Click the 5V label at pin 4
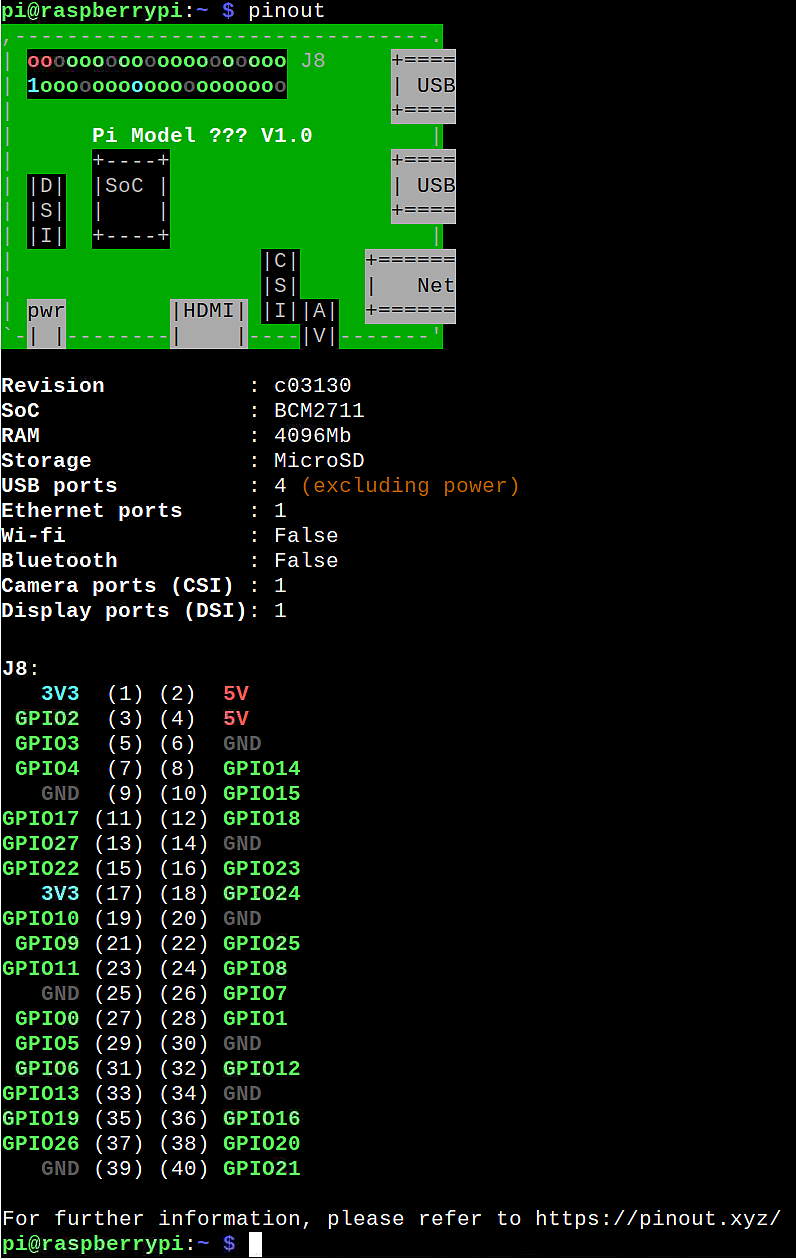The height and width of the screenshot is (1259, 796). (x=235, y=718)
